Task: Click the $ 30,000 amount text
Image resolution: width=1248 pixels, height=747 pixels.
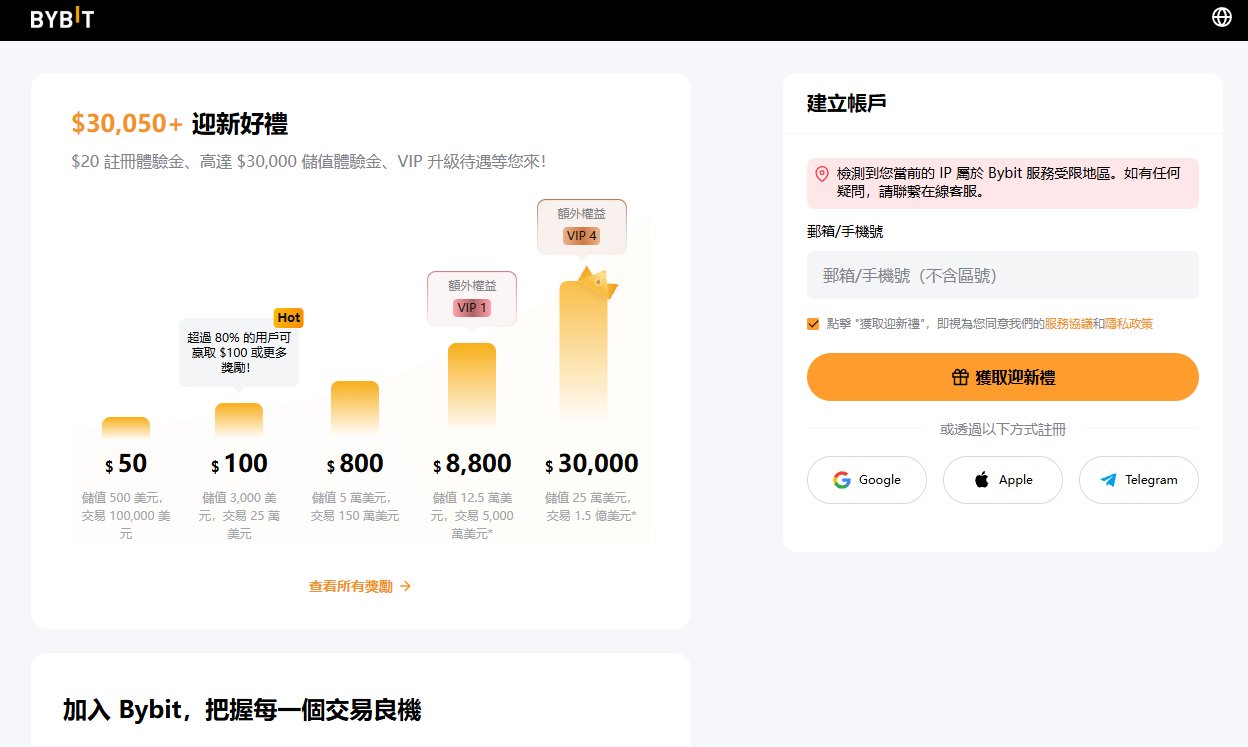Action: tap(591, 464)
